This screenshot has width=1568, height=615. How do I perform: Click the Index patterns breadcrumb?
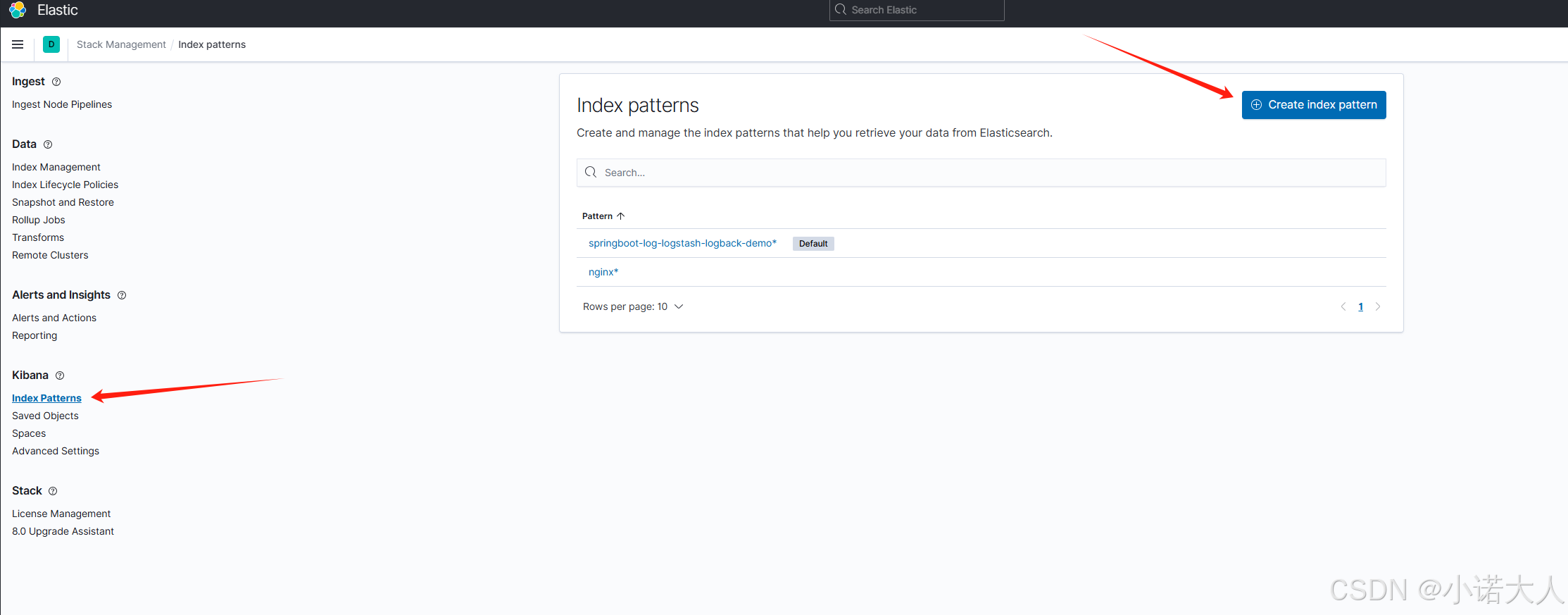point(212,44)
